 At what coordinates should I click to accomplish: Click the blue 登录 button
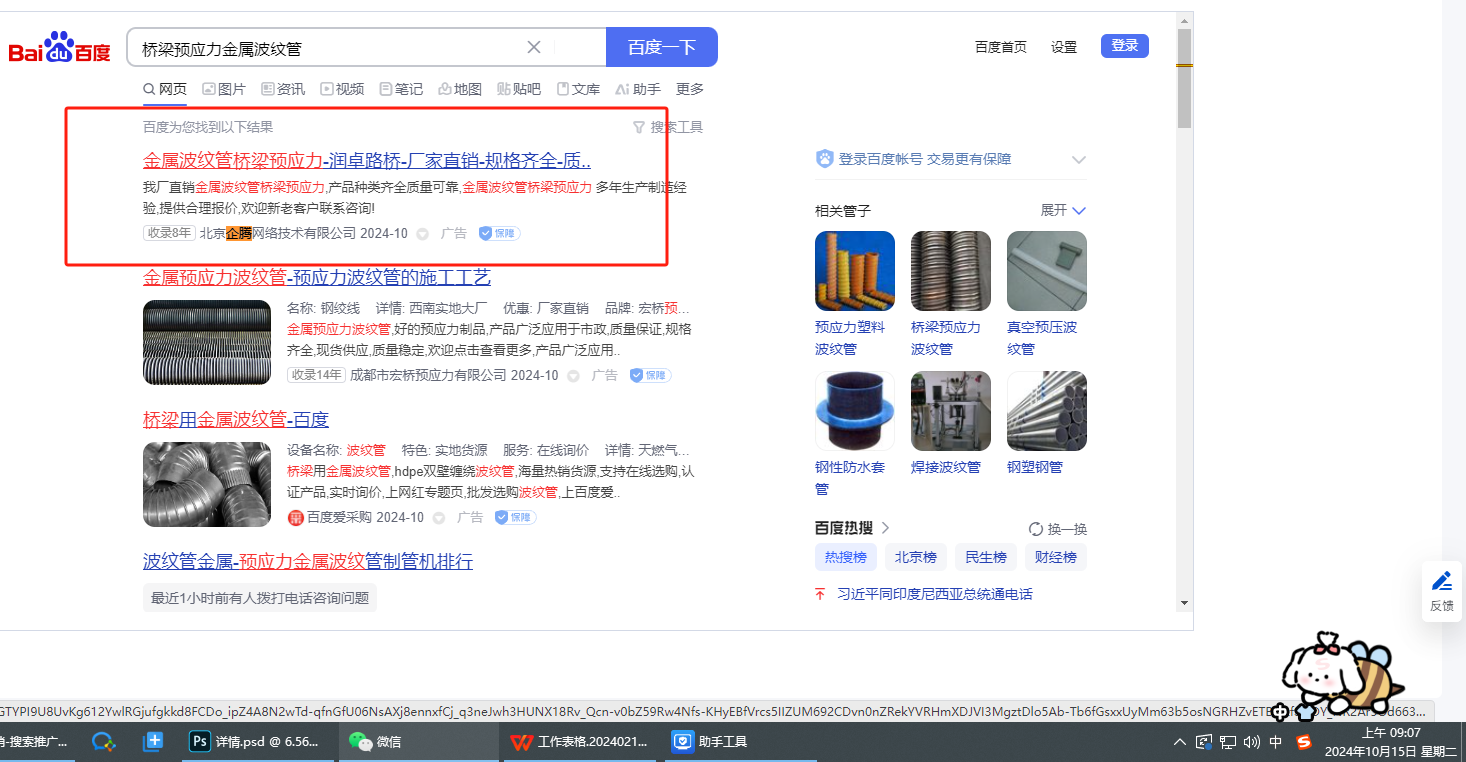click(x=1125, y=46)
